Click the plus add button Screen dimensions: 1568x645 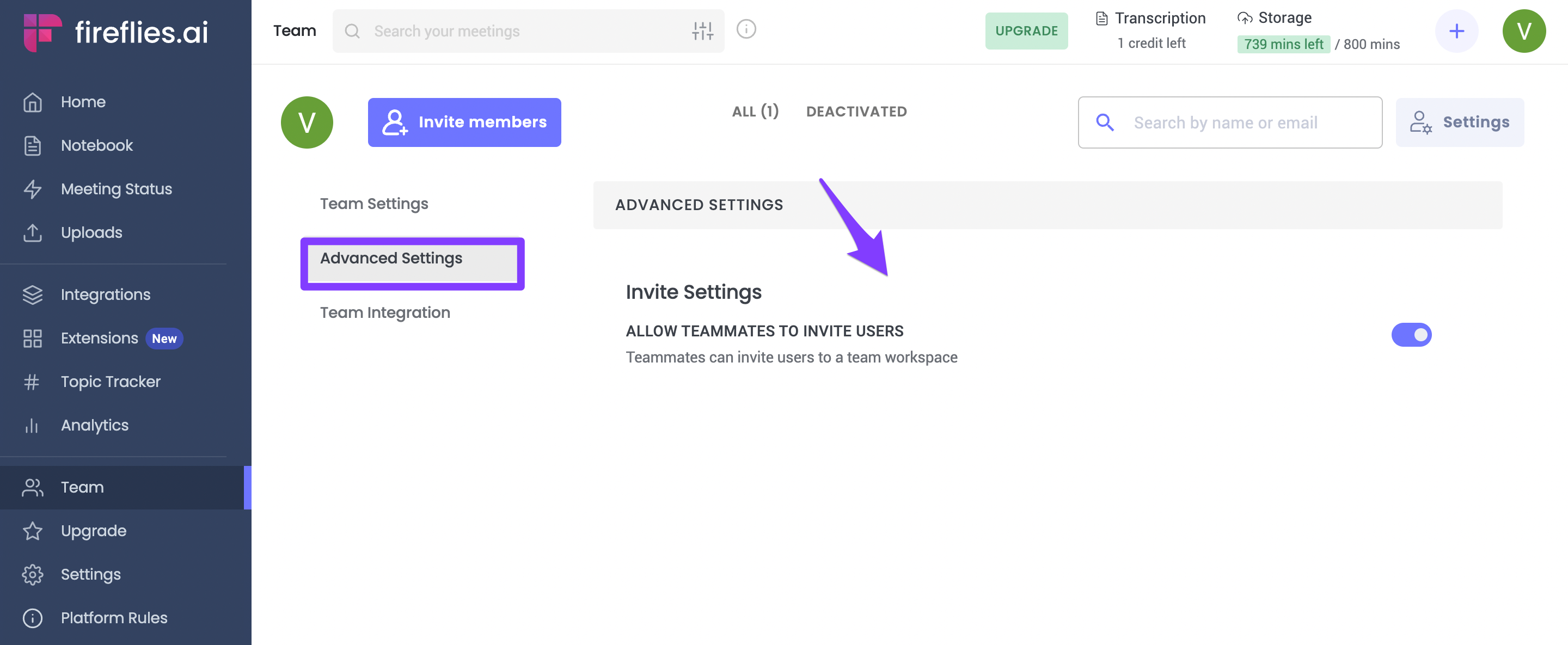tap(1456, 31)
